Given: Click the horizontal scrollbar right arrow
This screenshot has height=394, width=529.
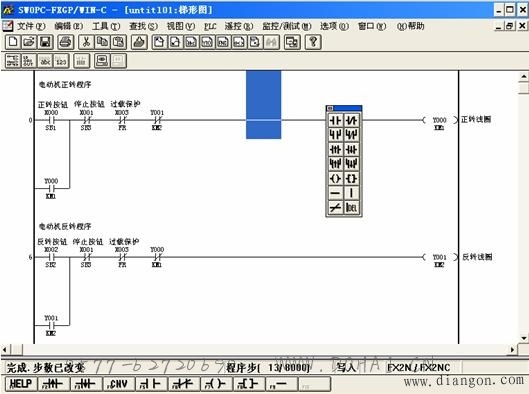Looking at the screenshot, I should [512, 350].
